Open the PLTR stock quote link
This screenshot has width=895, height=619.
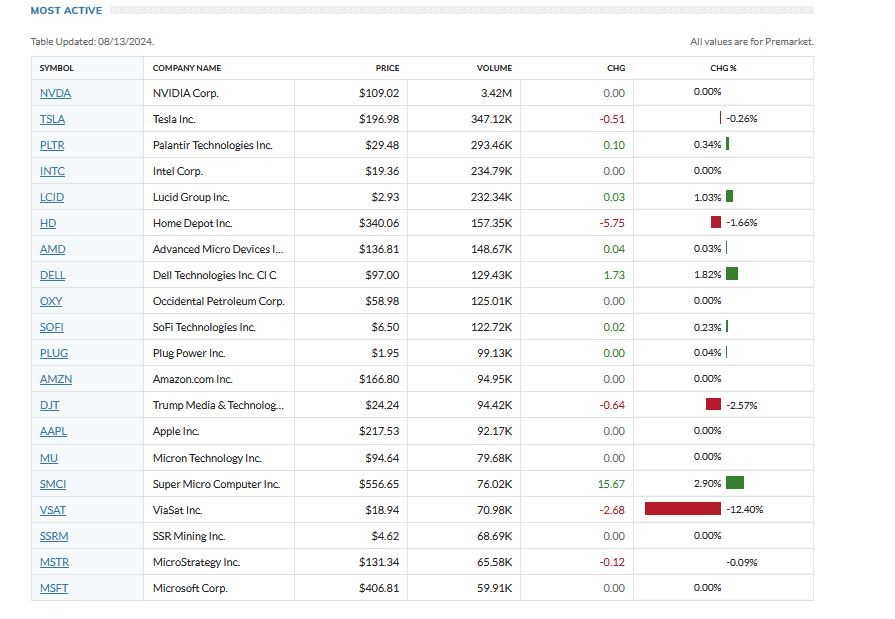pyautogui.click(x=52, y=145)
